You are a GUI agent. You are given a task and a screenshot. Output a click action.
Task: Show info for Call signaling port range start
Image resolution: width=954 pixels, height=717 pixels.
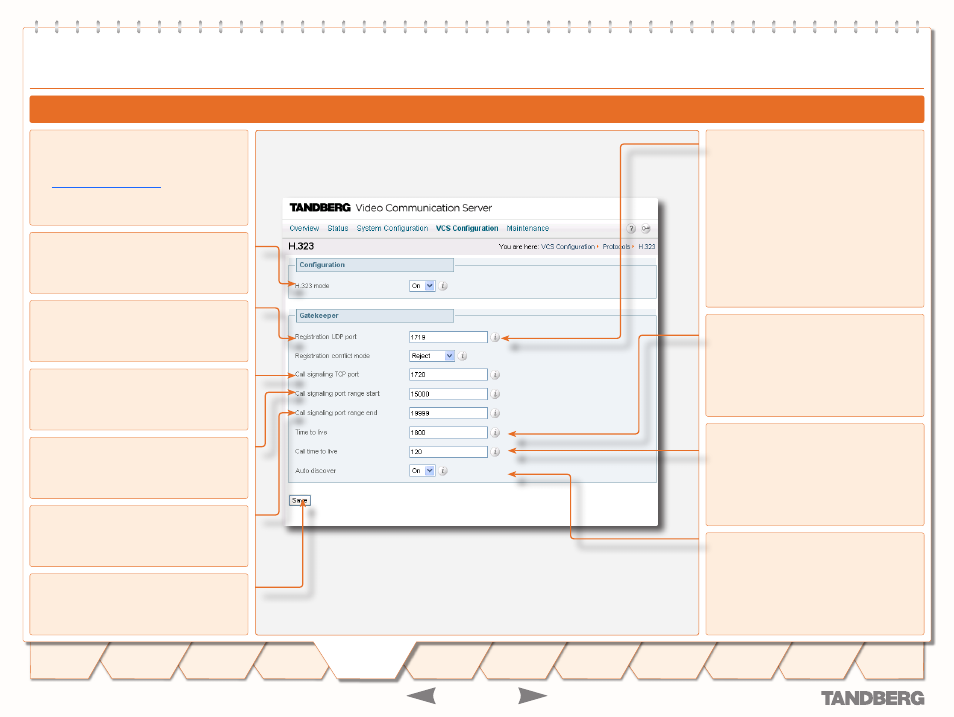coord(495,394)
